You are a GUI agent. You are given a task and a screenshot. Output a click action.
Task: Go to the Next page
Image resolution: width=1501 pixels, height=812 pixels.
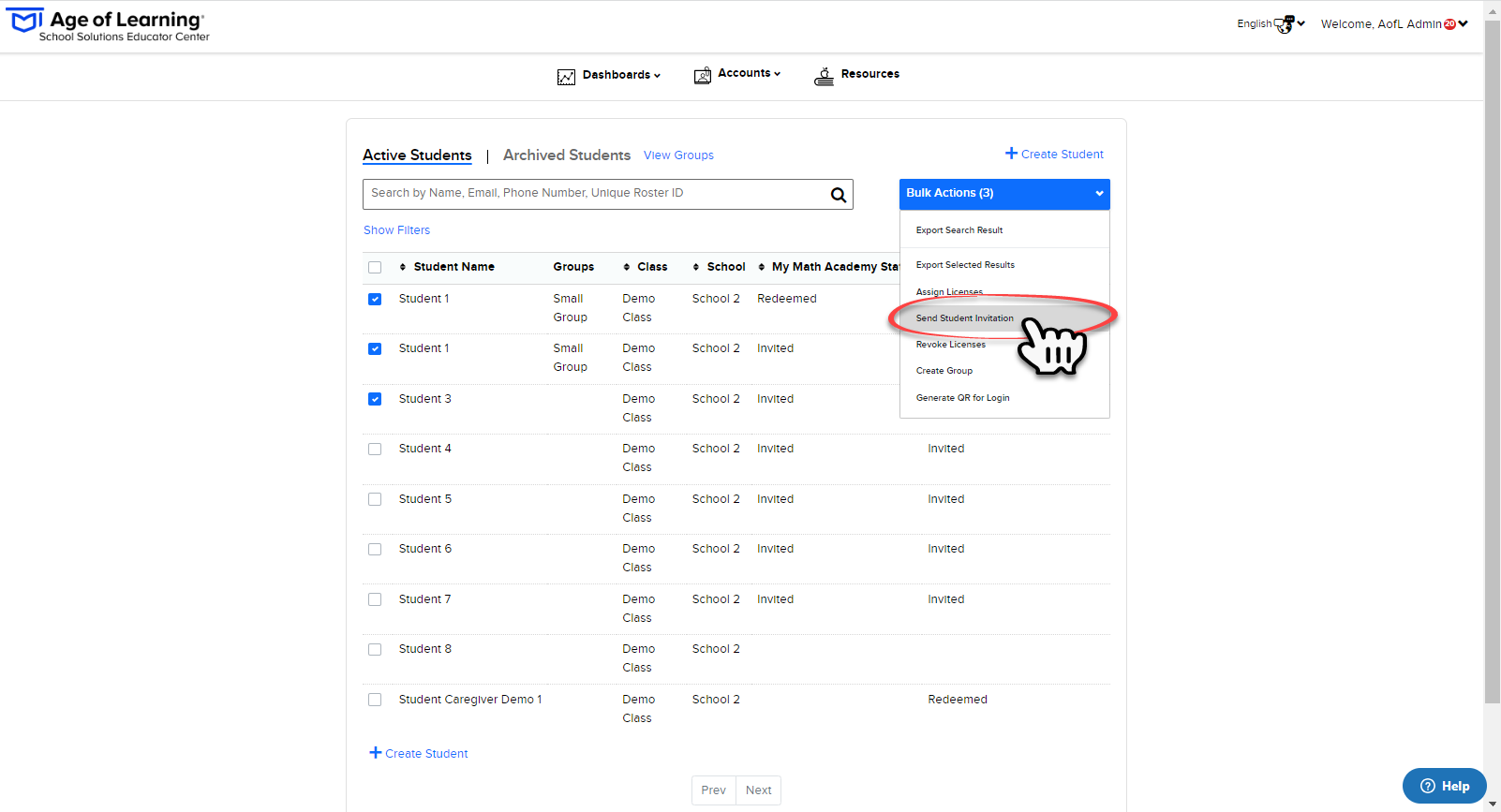tap(759, 790)
